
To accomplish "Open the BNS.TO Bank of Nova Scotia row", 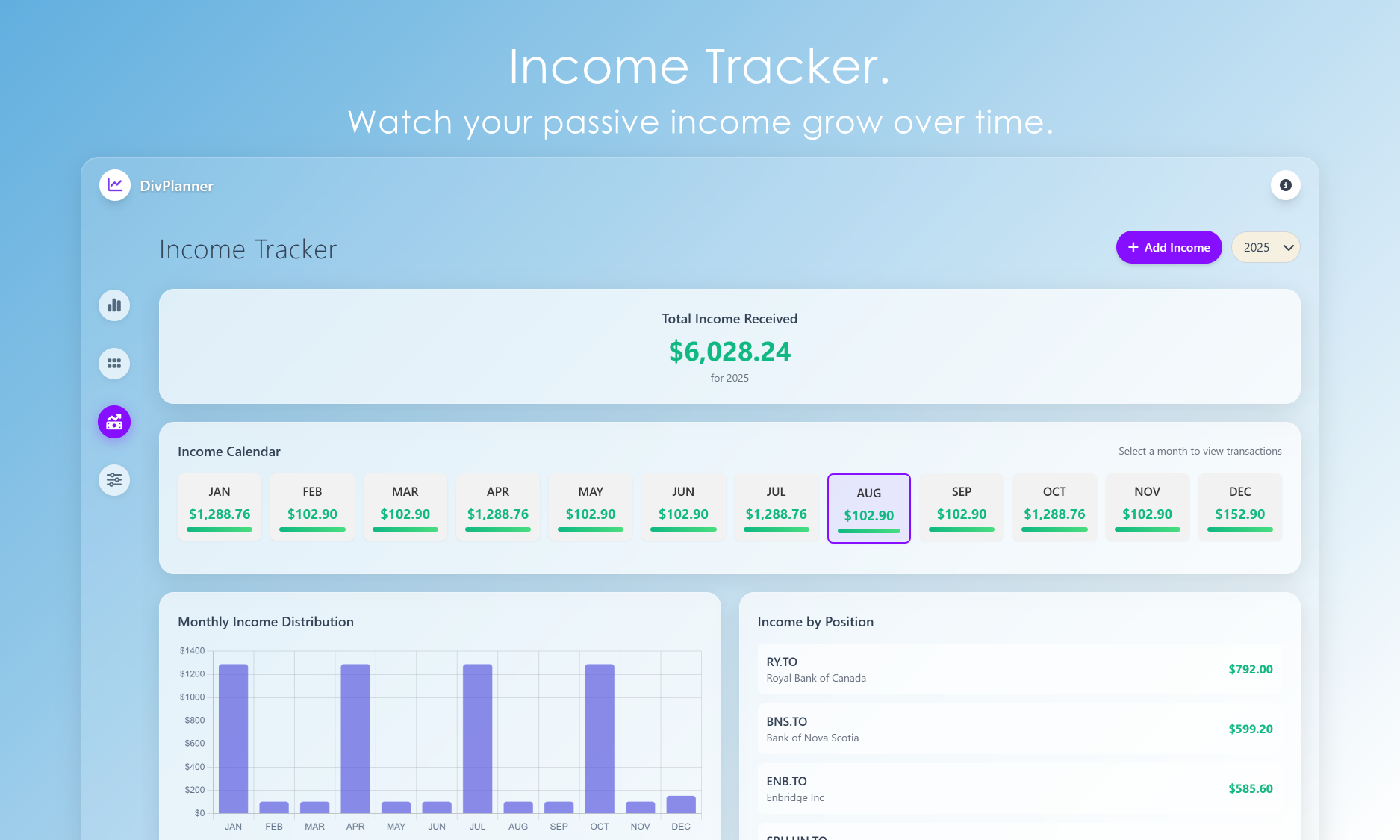I will tap(1019, 729).
